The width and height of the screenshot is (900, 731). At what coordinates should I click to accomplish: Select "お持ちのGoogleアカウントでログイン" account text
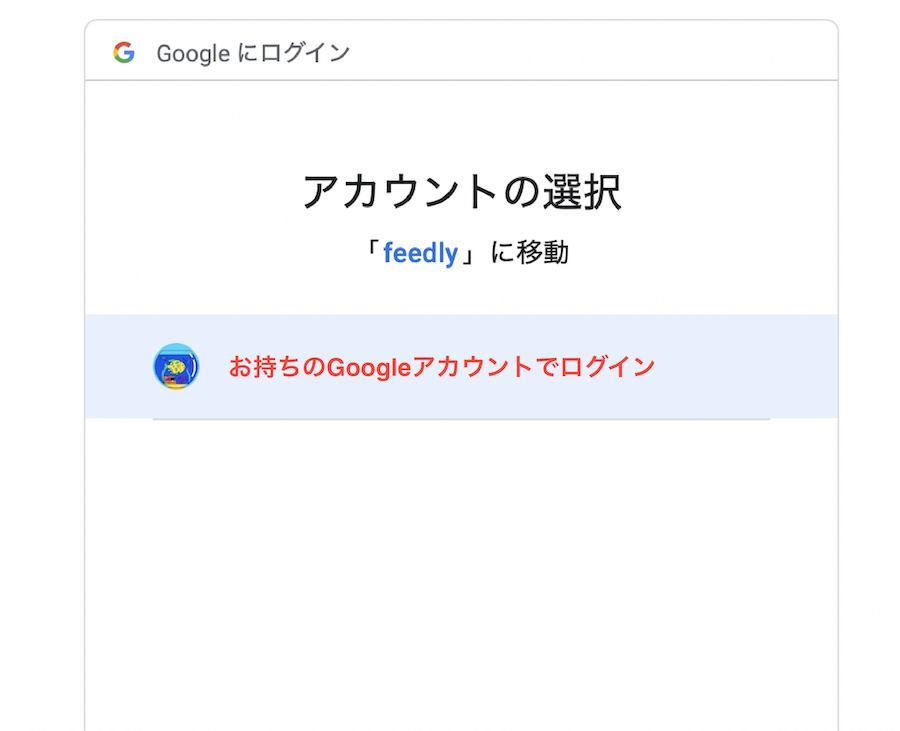[x=441, y=367]
